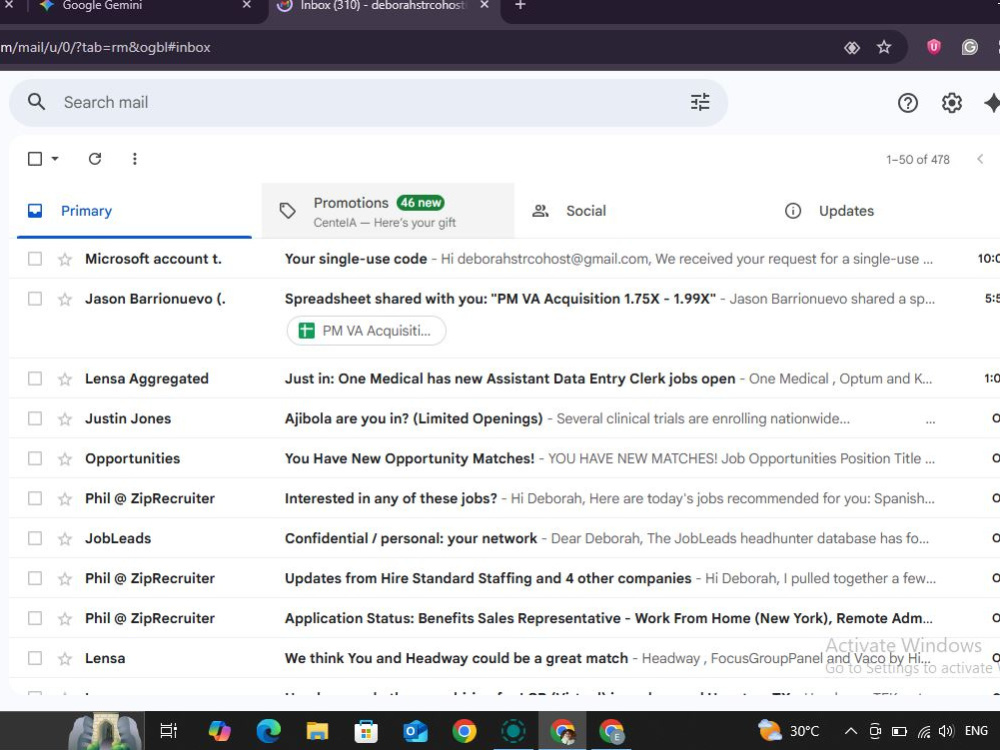The image size is (1000, 750).
Task: Click the ellipsis on Justin Jones email
Action: coord(930,421)
